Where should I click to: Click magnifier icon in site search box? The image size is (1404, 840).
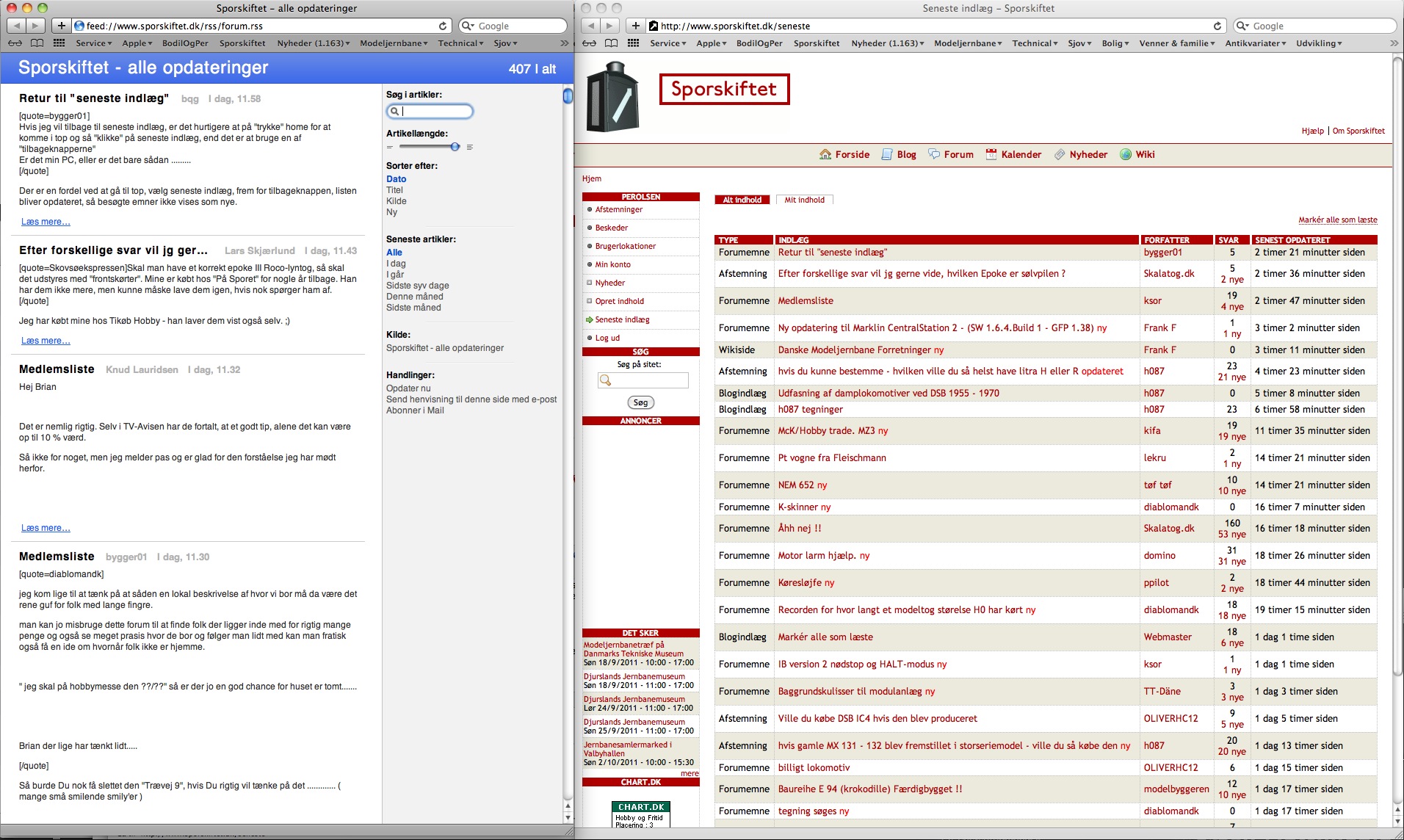[606, 380]
